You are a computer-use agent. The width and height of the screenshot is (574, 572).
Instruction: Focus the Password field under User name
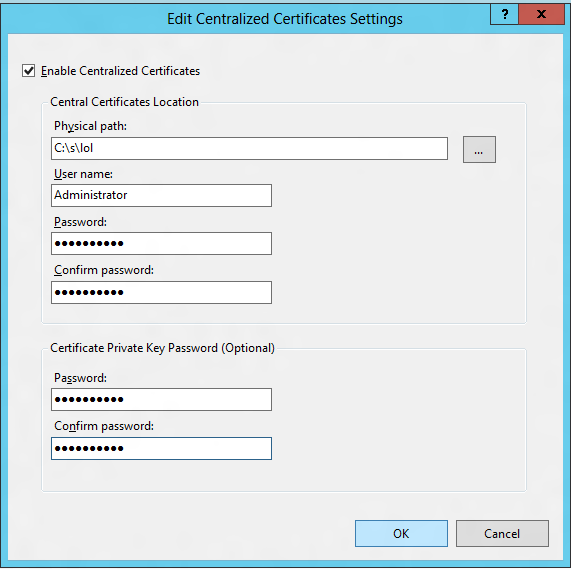pyautogui.click(x=161, y=243)
